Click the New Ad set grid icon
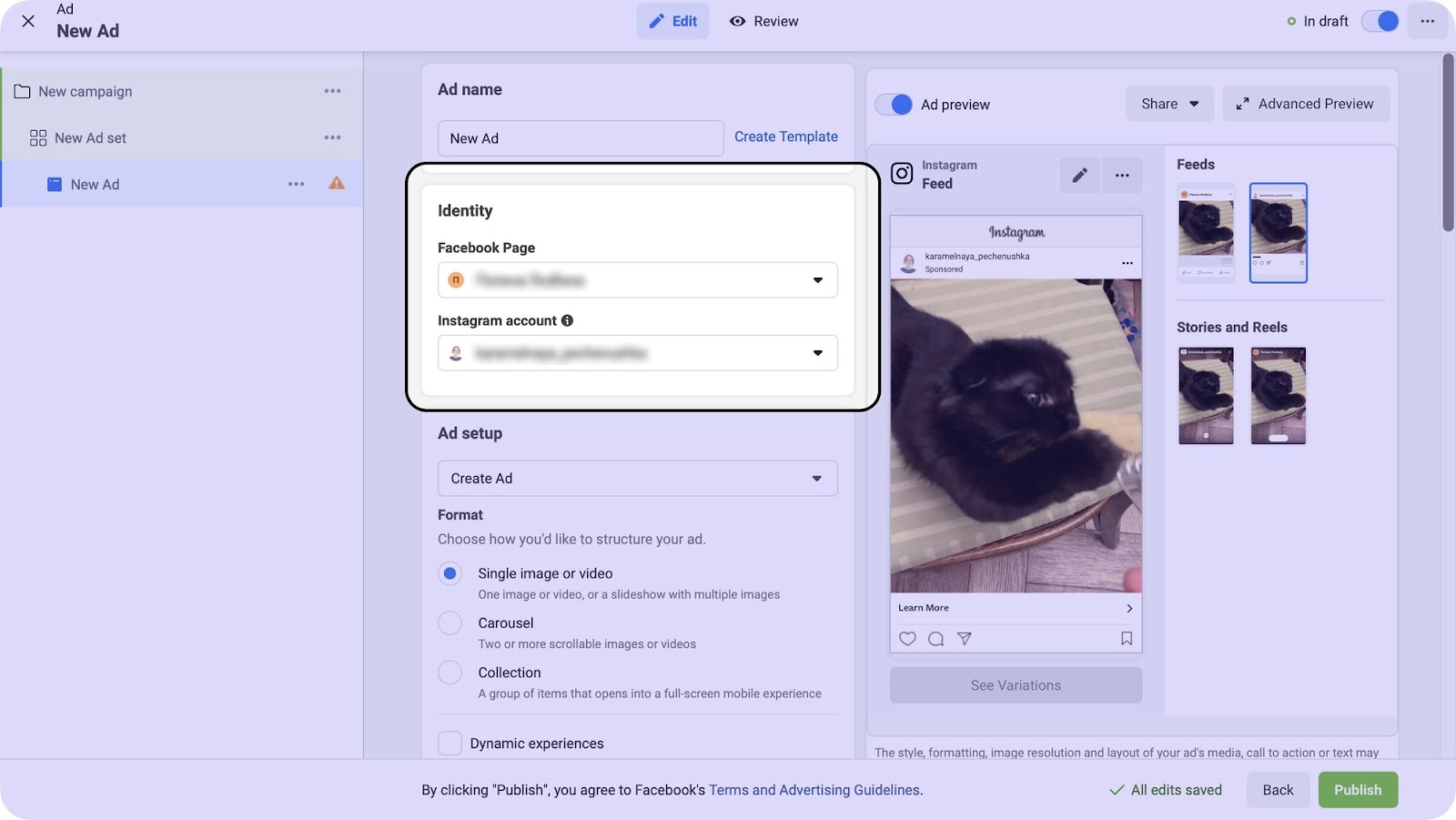The height and width of the screenshot is (820, 1456). pyautogui.click(x=38, y=137)
